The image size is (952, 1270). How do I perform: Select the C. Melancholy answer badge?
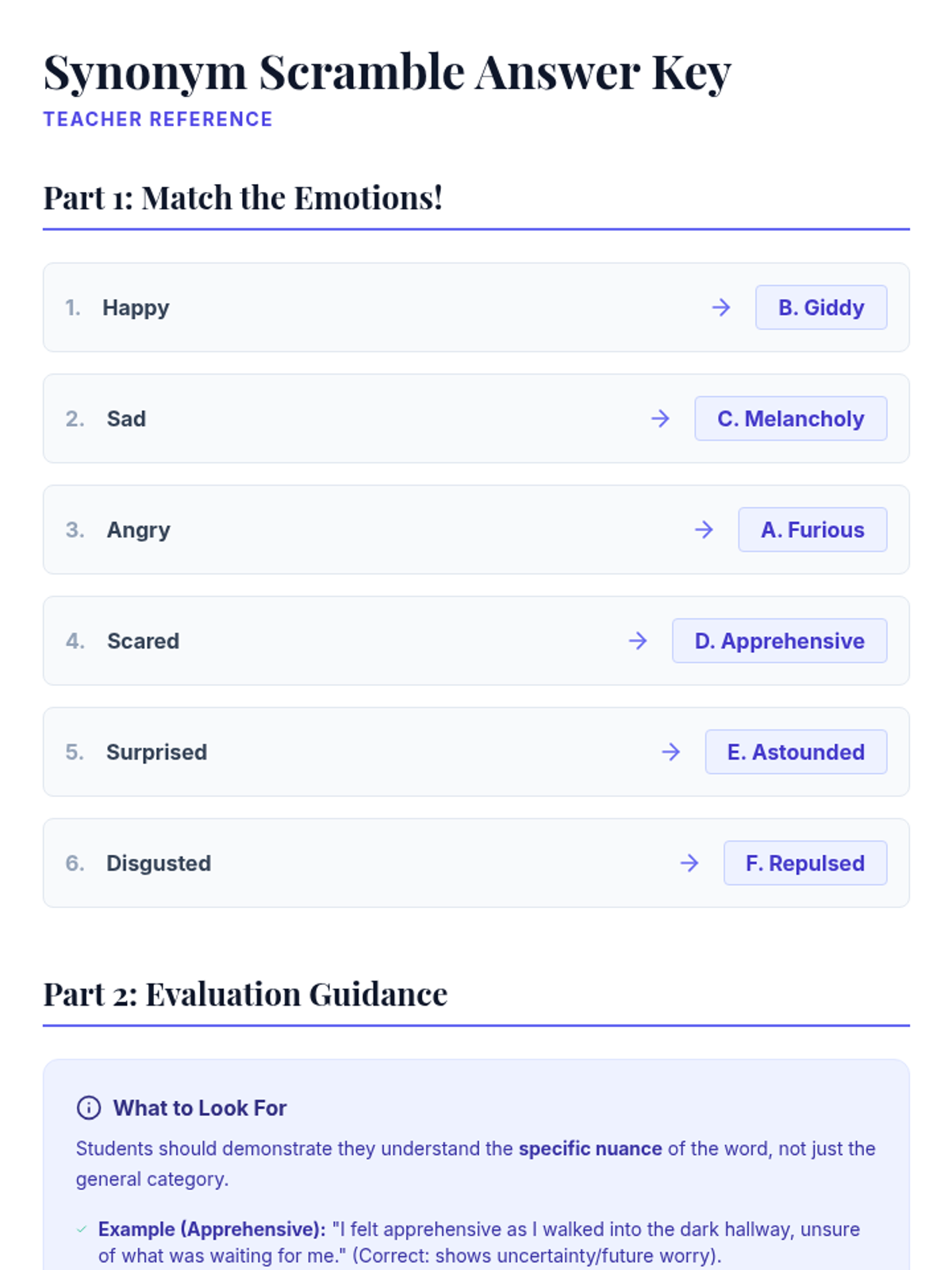(x=790, y=418)
